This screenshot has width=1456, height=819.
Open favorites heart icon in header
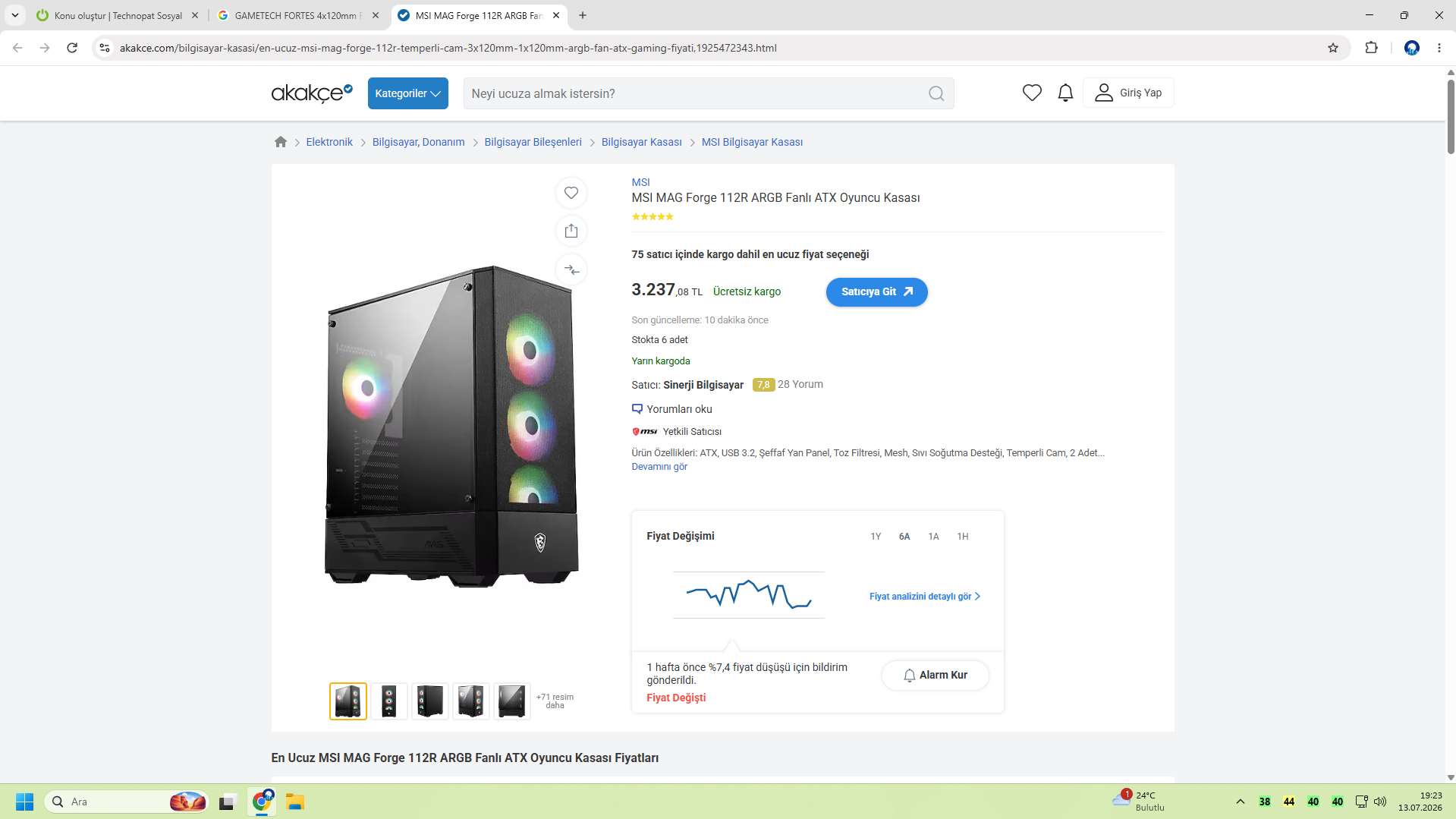1032,93
